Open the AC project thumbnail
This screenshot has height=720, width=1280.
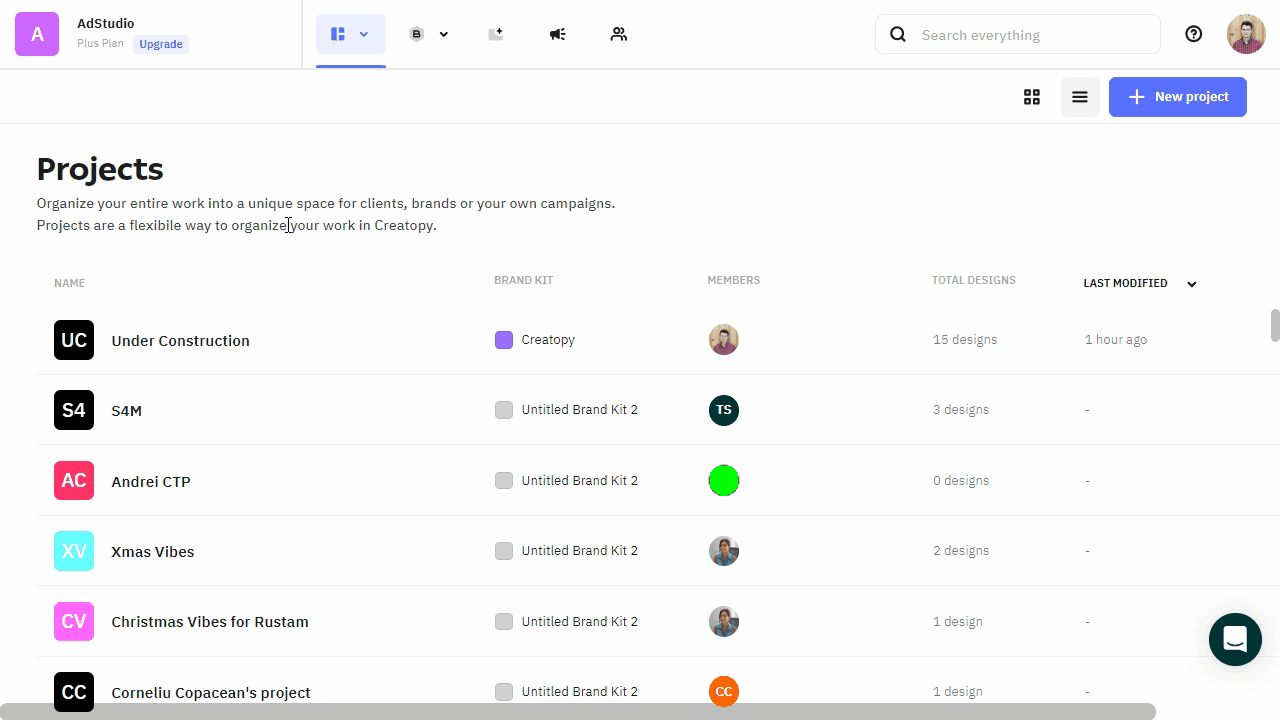point(74,481)
